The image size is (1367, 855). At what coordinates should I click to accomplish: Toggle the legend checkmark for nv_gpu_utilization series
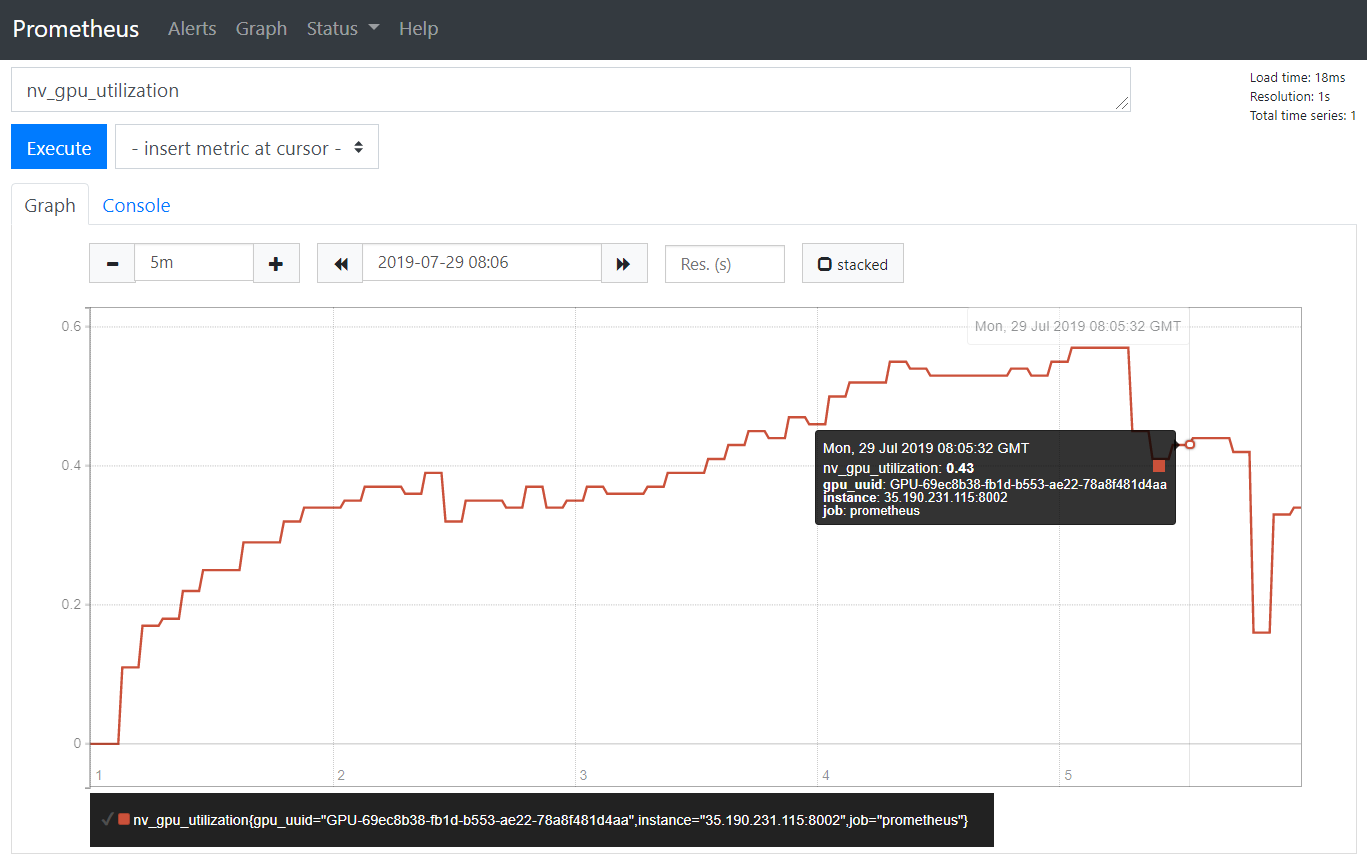(107, 820)
